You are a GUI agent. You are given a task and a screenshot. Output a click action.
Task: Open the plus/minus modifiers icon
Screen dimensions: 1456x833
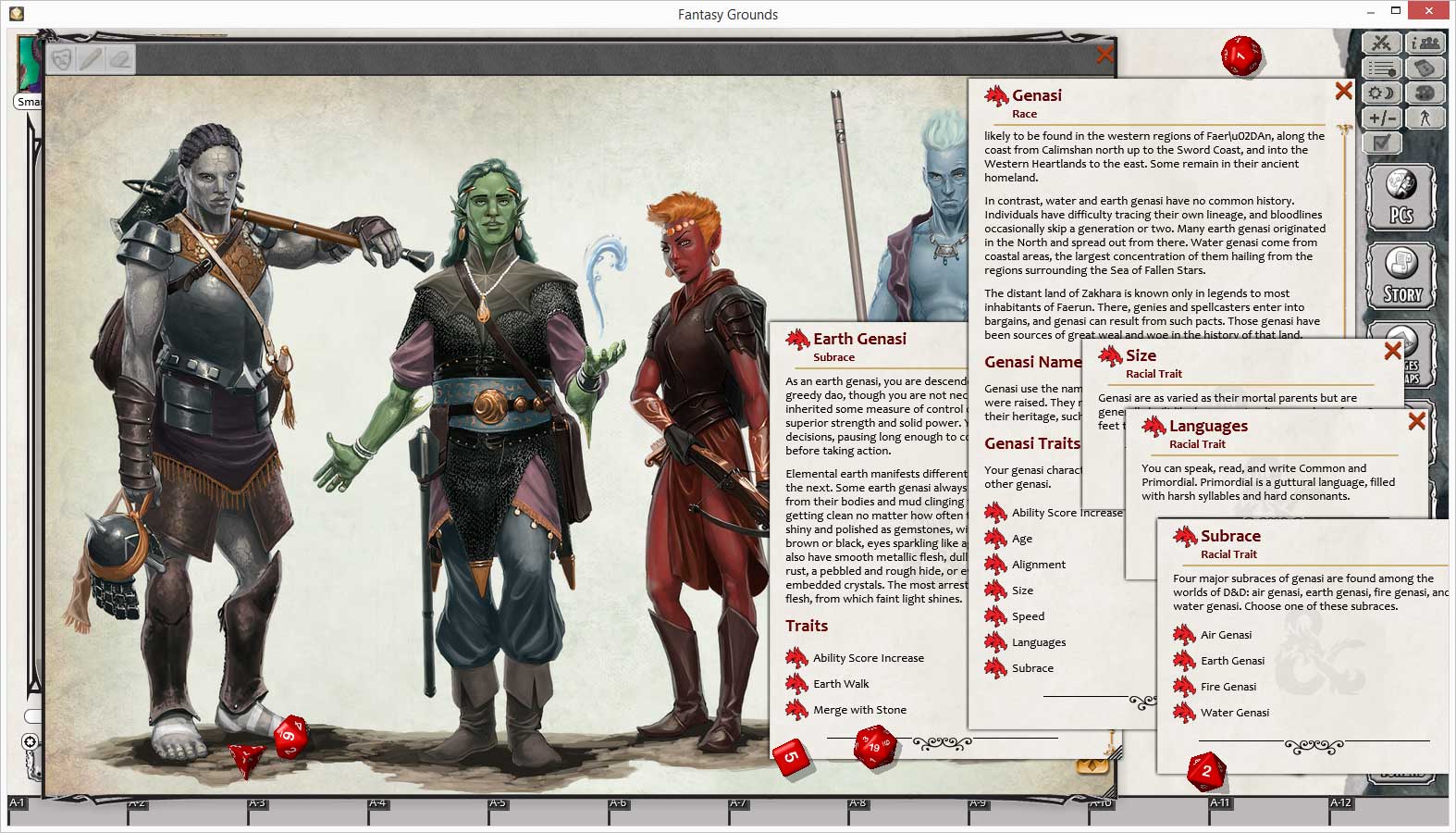pyautogui.click(x=1381, y=118)
